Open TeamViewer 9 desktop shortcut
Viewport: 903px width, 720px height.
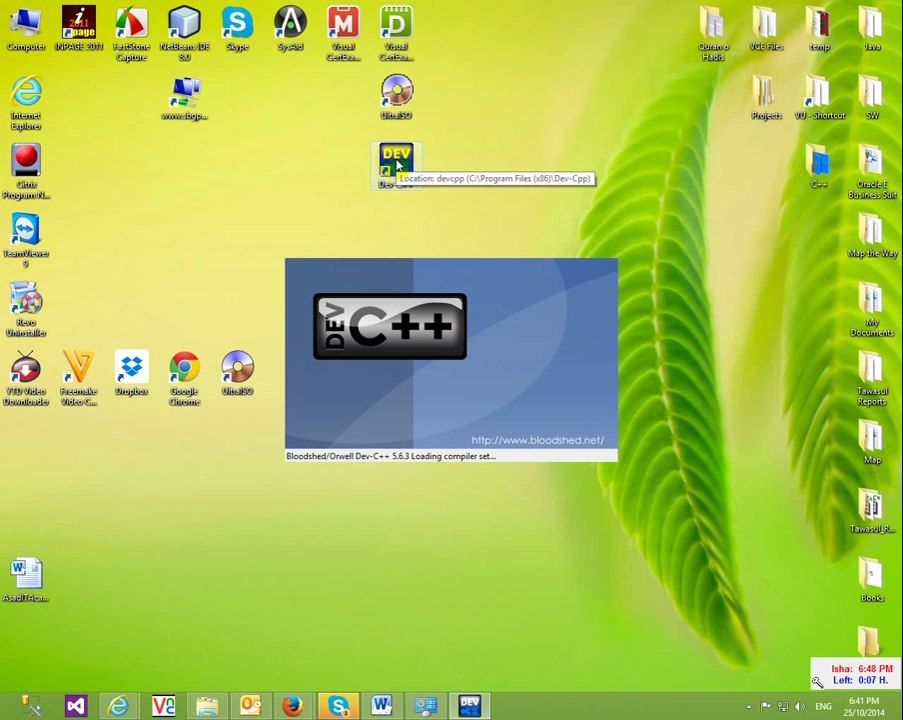pos(26,241)
